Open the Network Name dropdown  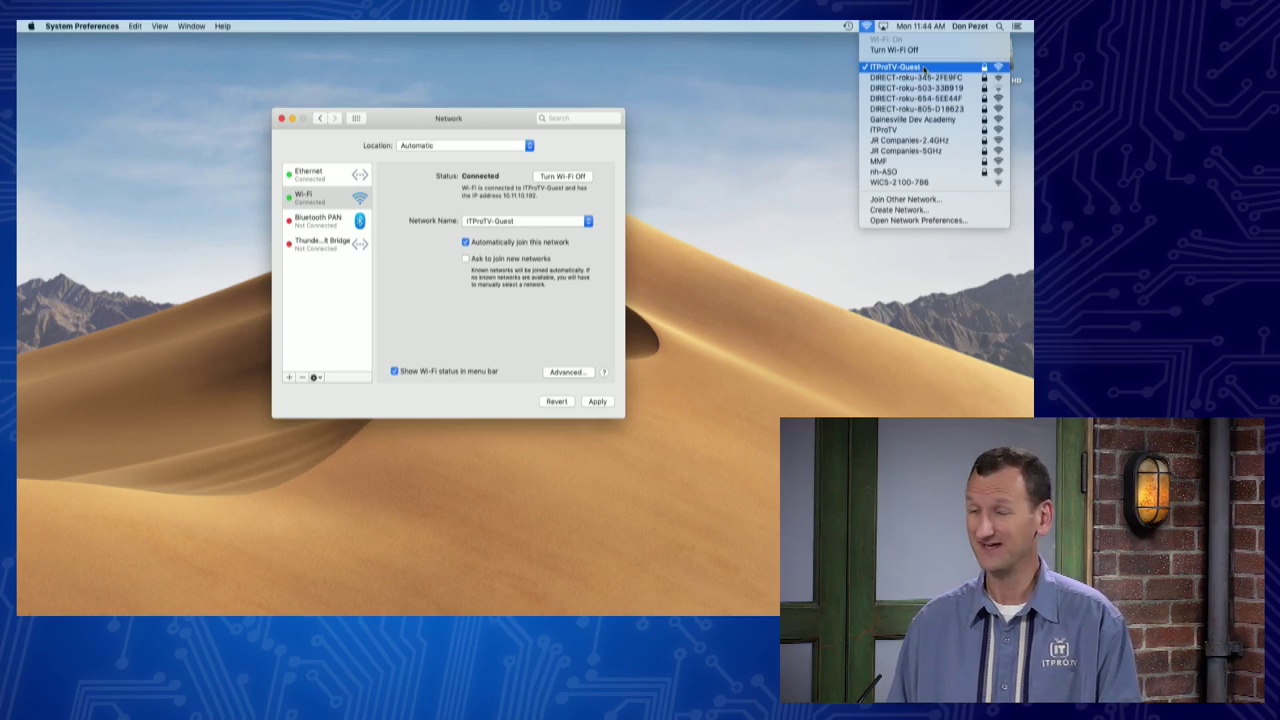[x=528, y=221]
